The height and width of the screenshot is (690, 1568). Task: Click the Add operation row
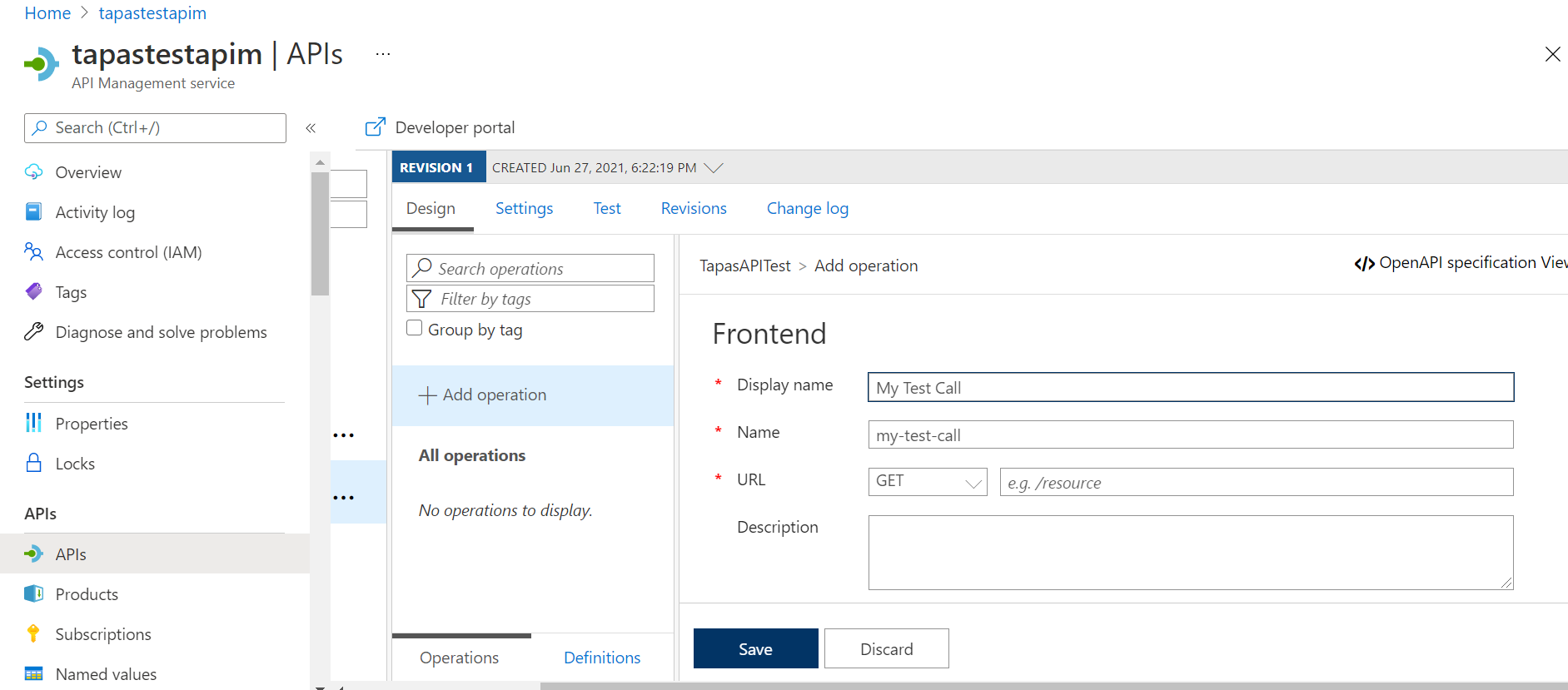coord(533,395)
